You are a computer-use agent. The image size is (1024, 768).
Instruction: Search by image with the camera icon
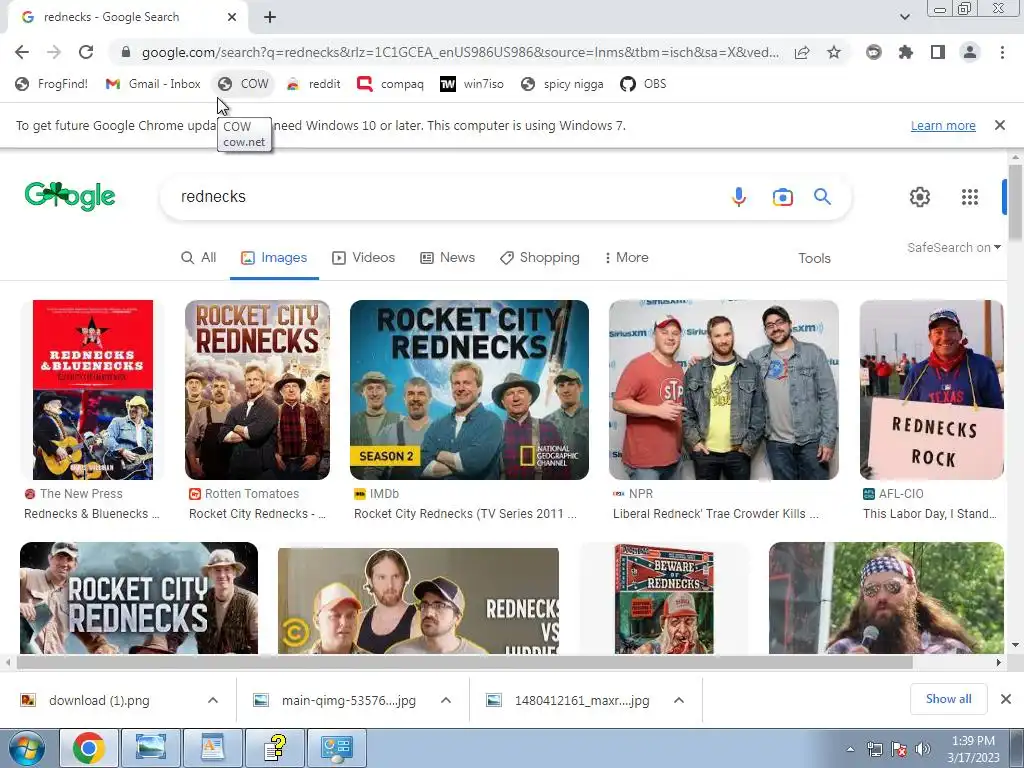point(782,197)
